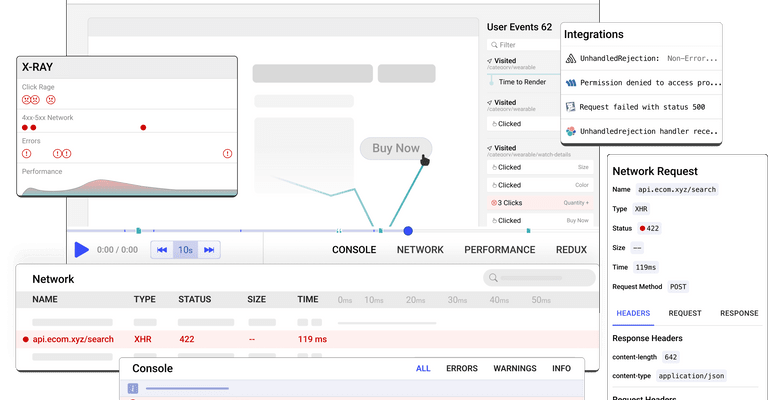This screenshot has width=768, height=400.
Task: Click the red status dot beside api.ecom.xyz/search
Action: tap(25, 339)
